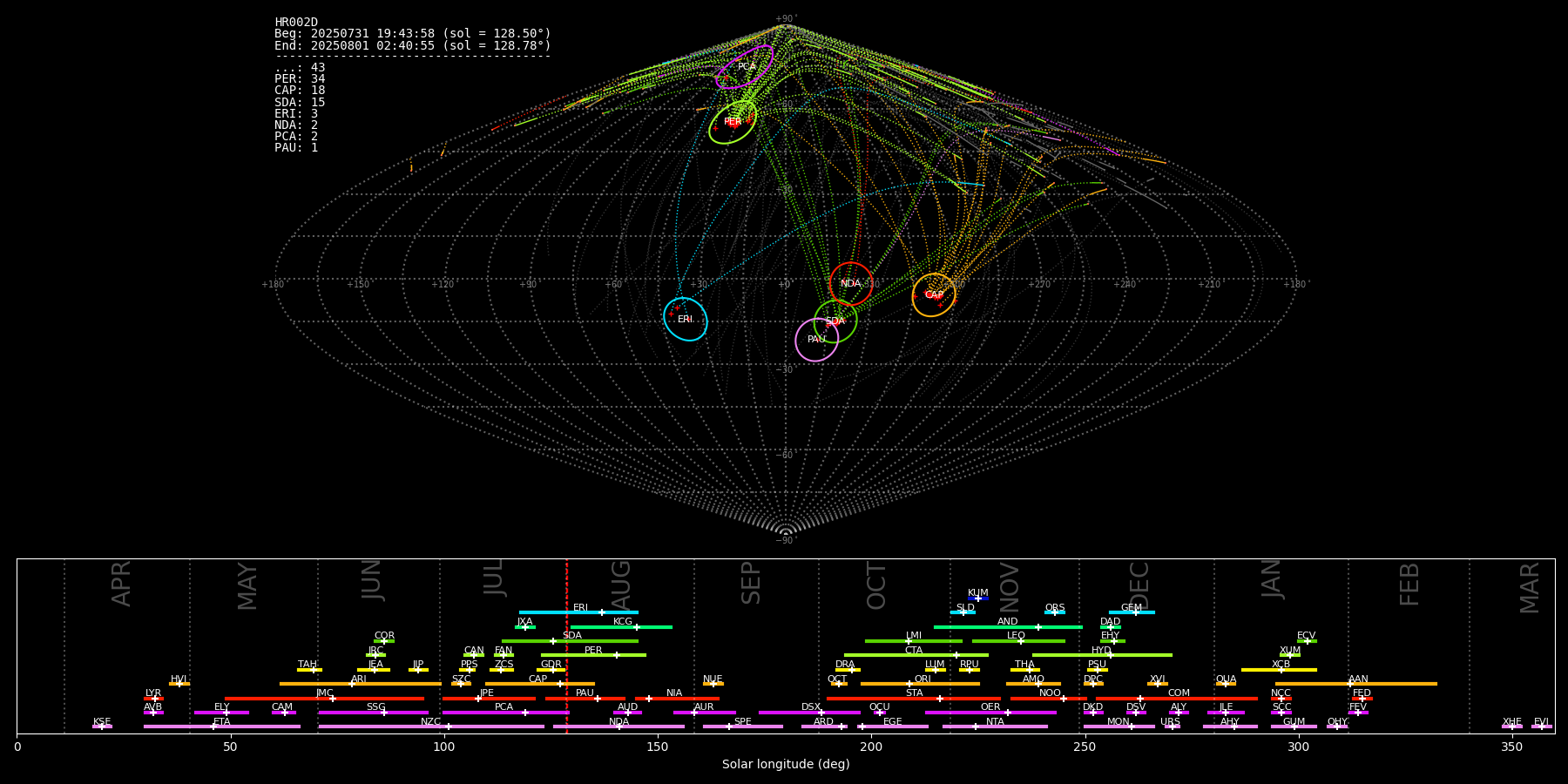Click the LYR shower bar on timeline

pos(153,699)
